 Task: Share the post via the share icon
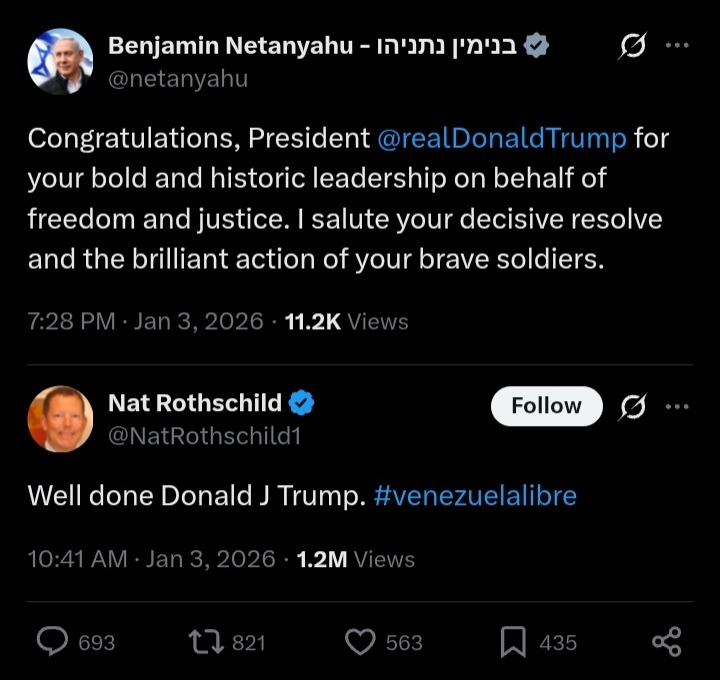(x=666, y=642)
